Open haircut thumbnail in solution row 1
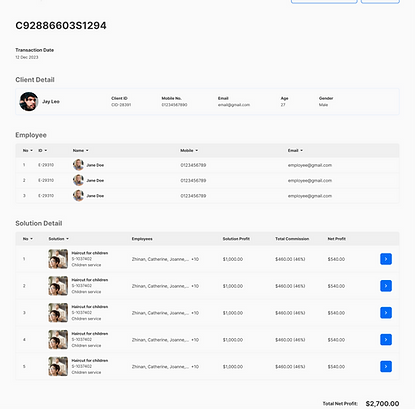Screen dimensions: 415x409 pos(58,259)
